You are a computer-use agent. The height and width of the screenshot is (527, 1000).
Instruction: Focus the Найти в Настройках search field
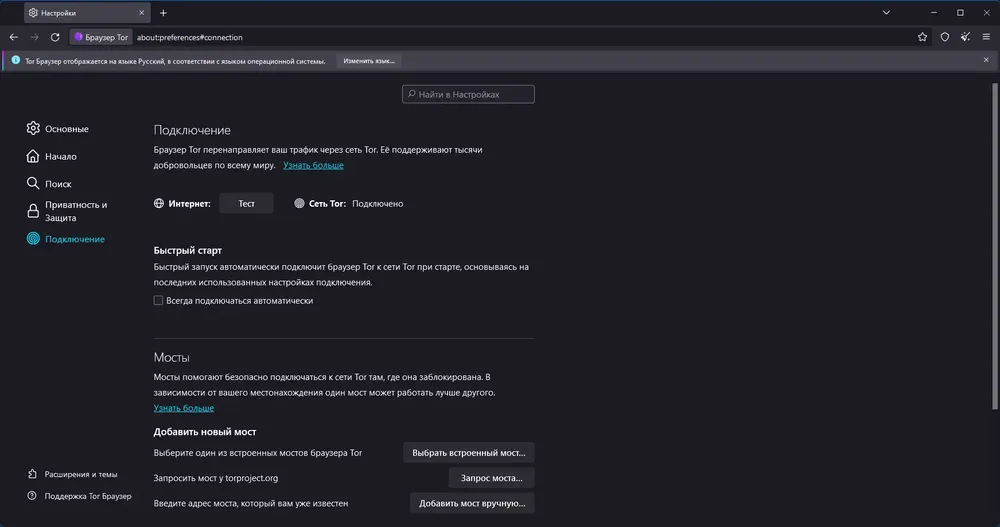(468, 94)
